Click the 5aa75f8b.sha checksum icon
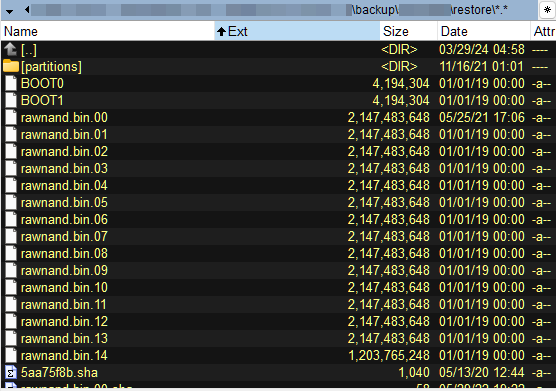Viewport: 556px width, 391px height. 11,373
